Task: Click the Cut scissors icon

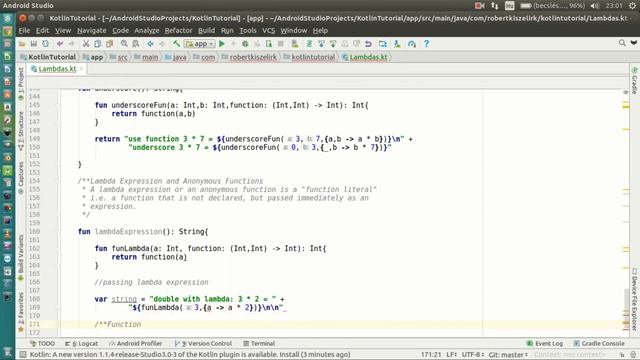Action: [86, 44]
